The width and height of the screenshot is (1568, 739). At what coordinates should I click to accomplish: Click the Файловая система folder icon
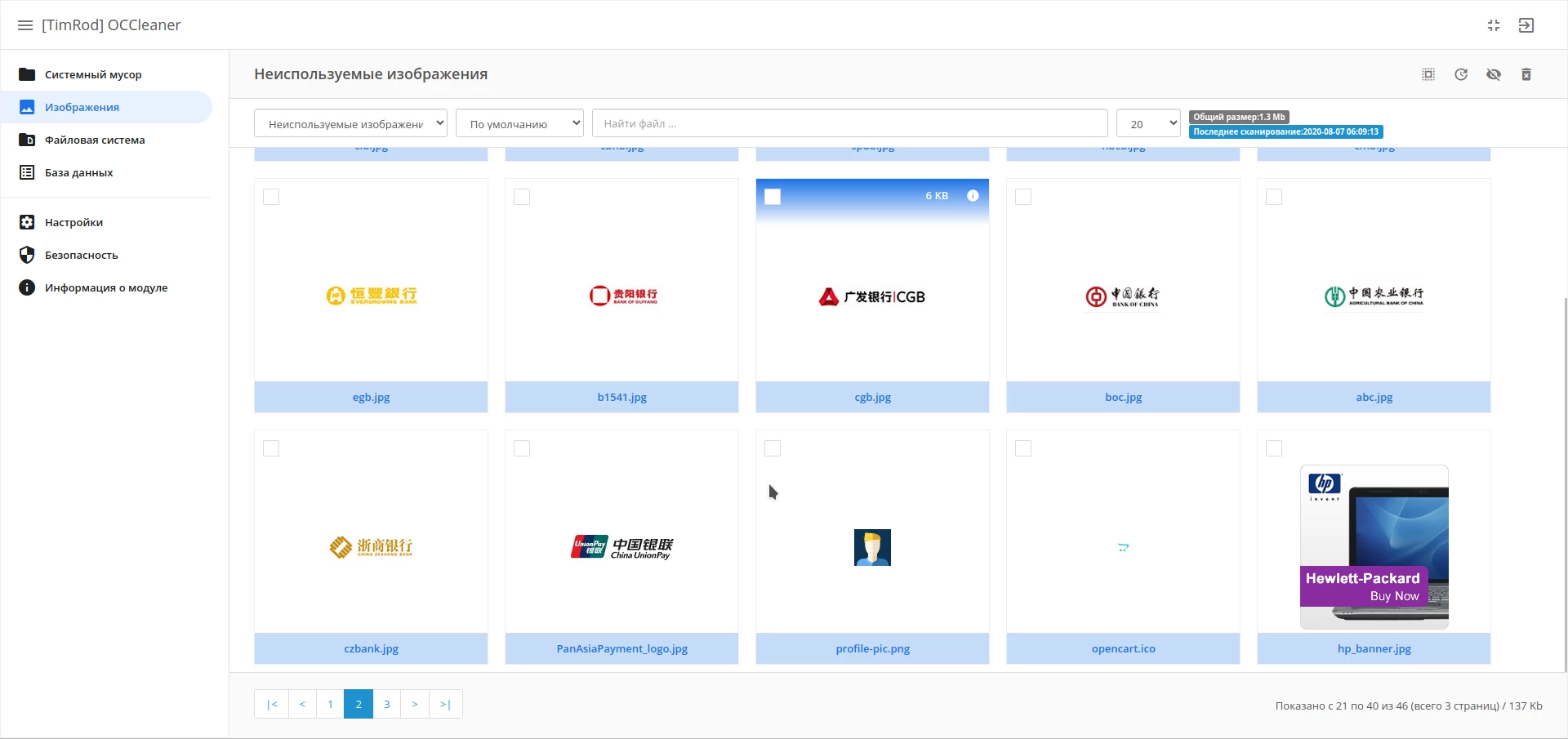click(27, 140)
